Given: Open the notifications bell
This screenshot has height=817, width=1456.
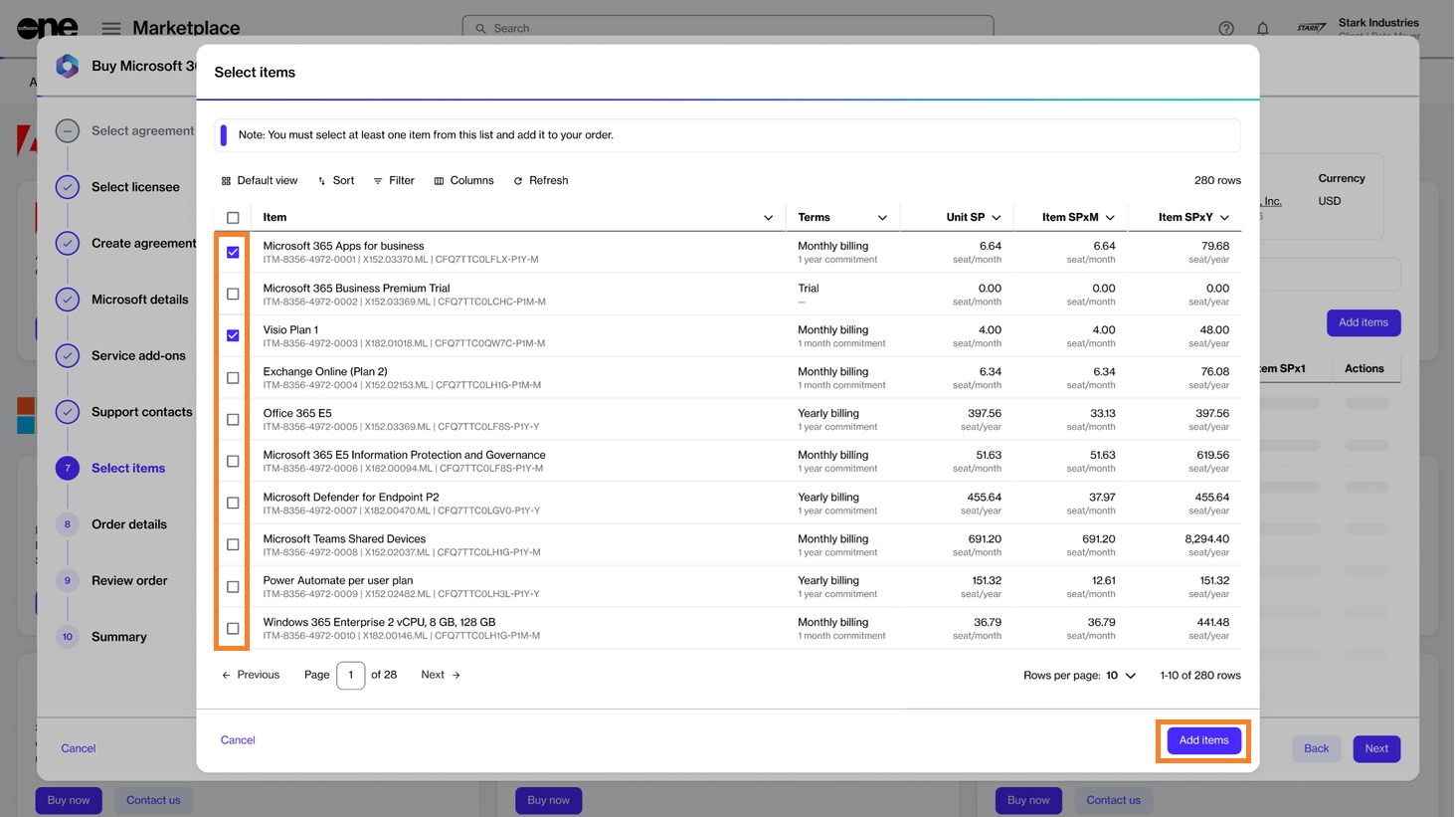Looking at the screenshot, I should [1262, 29].
